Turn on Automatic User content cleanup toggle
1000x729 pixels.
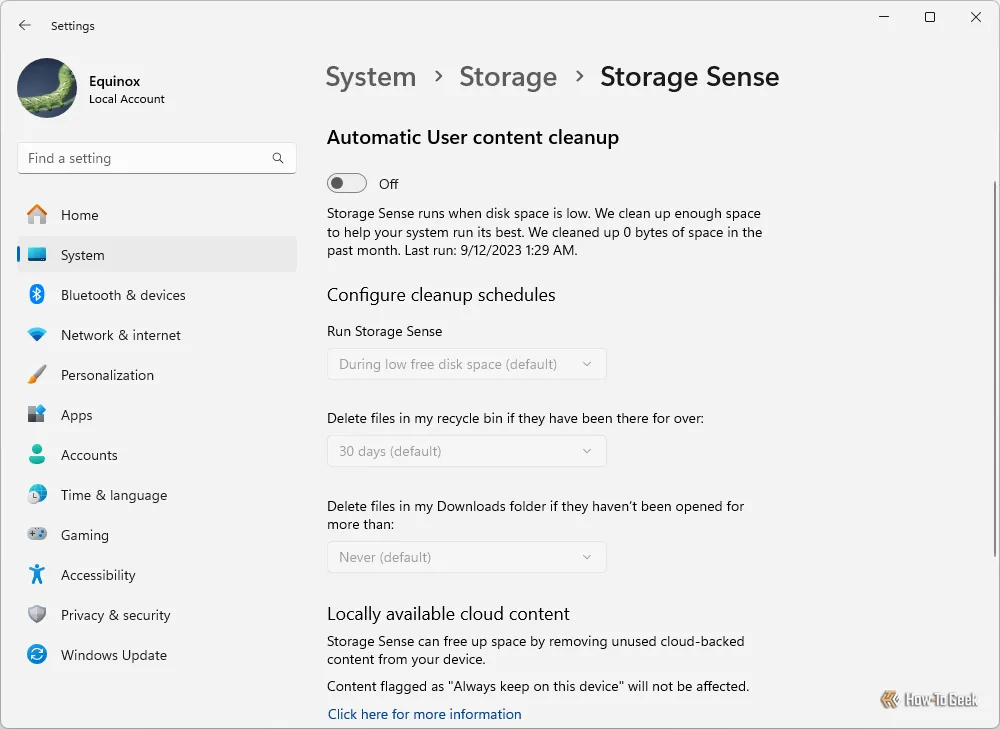pyautogui.click(x=347, y=183)
